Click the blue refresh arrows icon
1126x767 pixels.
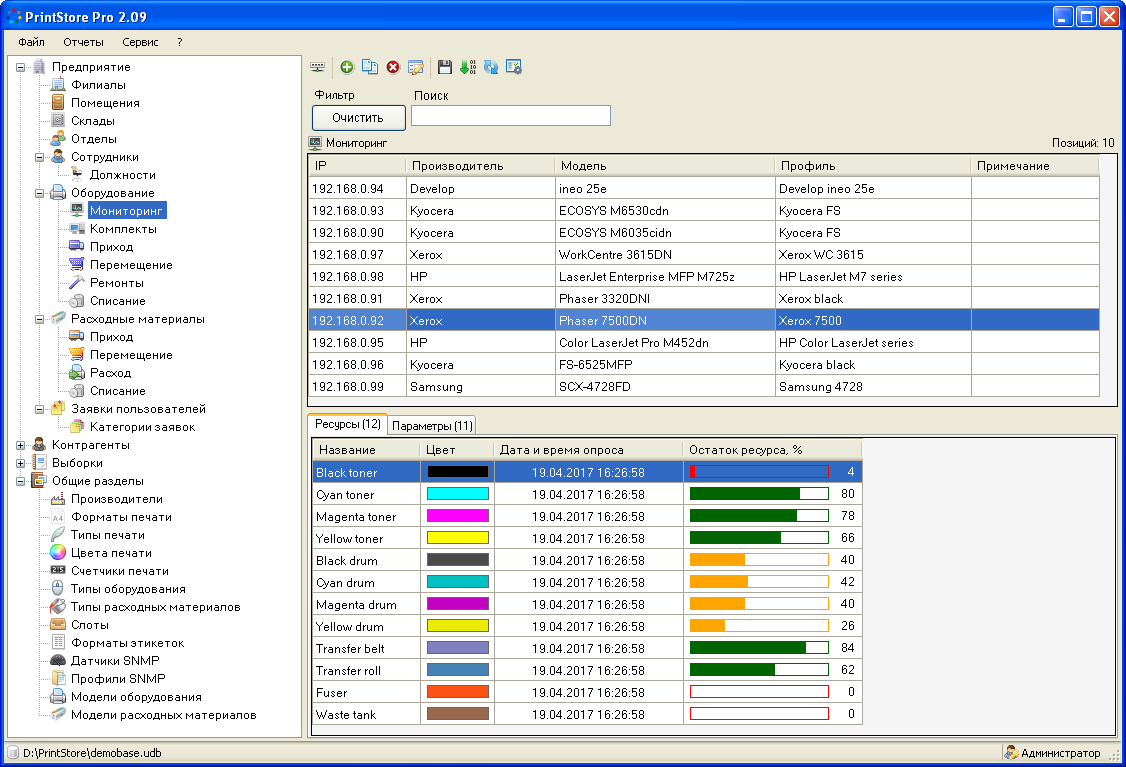[491, 67]
